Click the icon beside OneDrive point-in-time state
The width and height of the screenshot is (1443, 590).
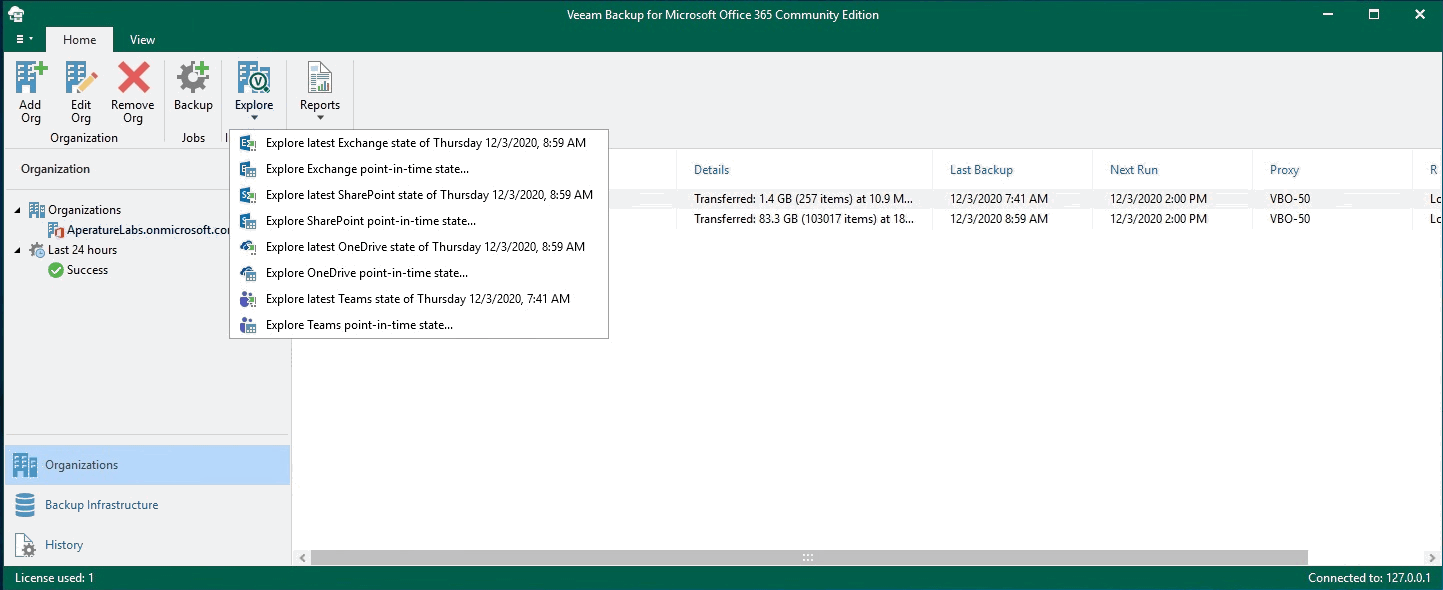coord(248,273)
